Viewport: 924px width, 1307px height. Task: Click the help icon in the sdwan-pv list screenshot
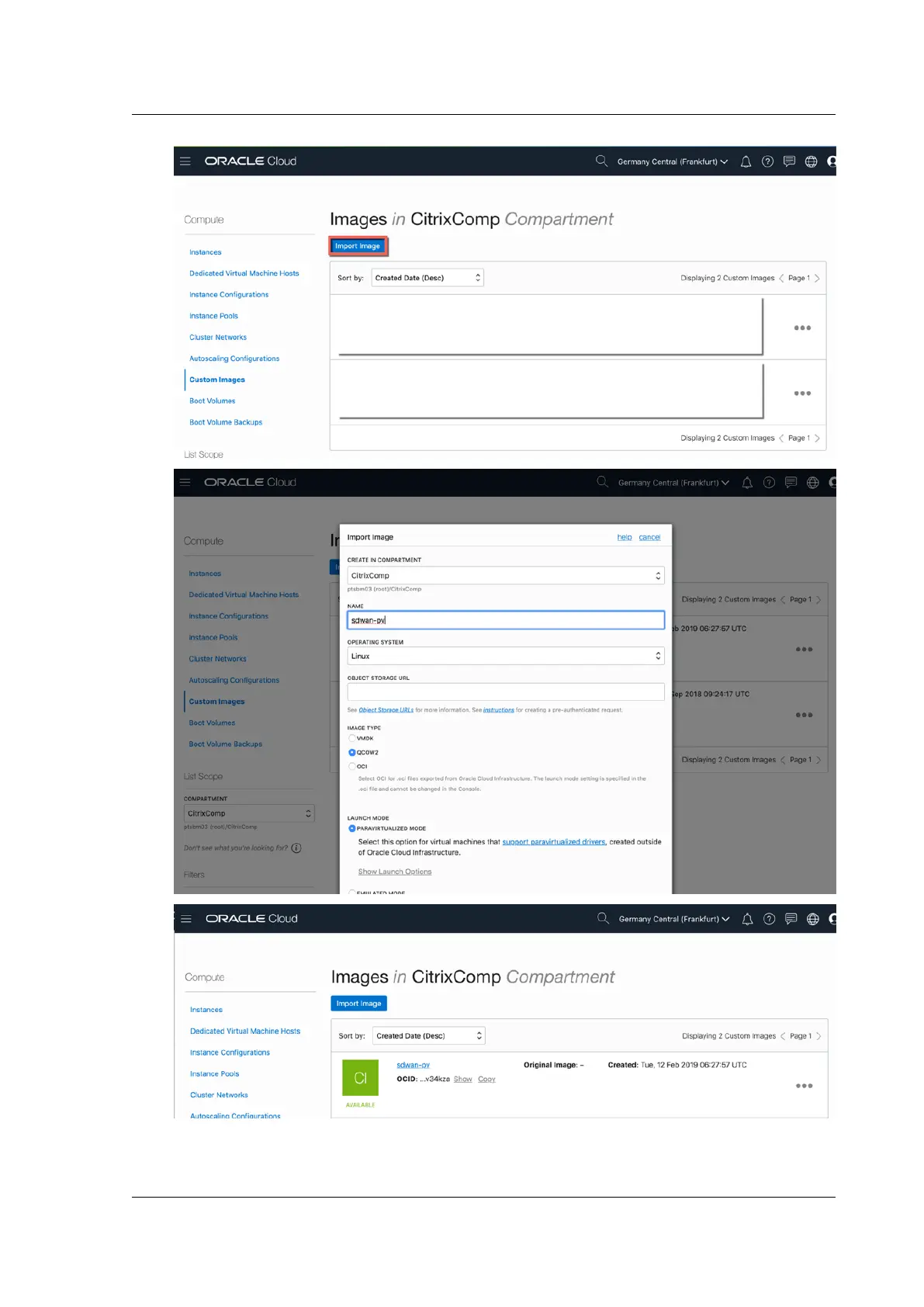pos(769,919)
